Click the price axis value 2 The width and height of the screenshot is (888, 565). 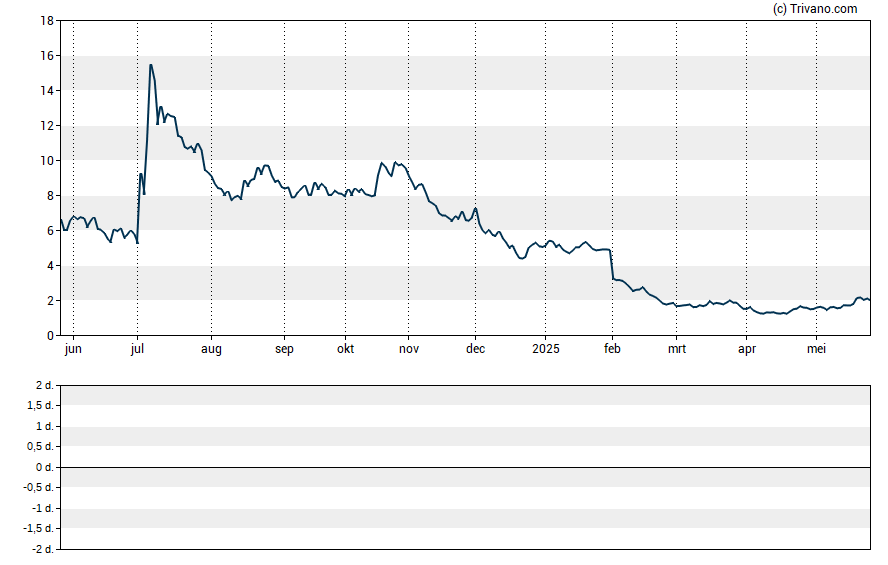[x=50, y=301]
